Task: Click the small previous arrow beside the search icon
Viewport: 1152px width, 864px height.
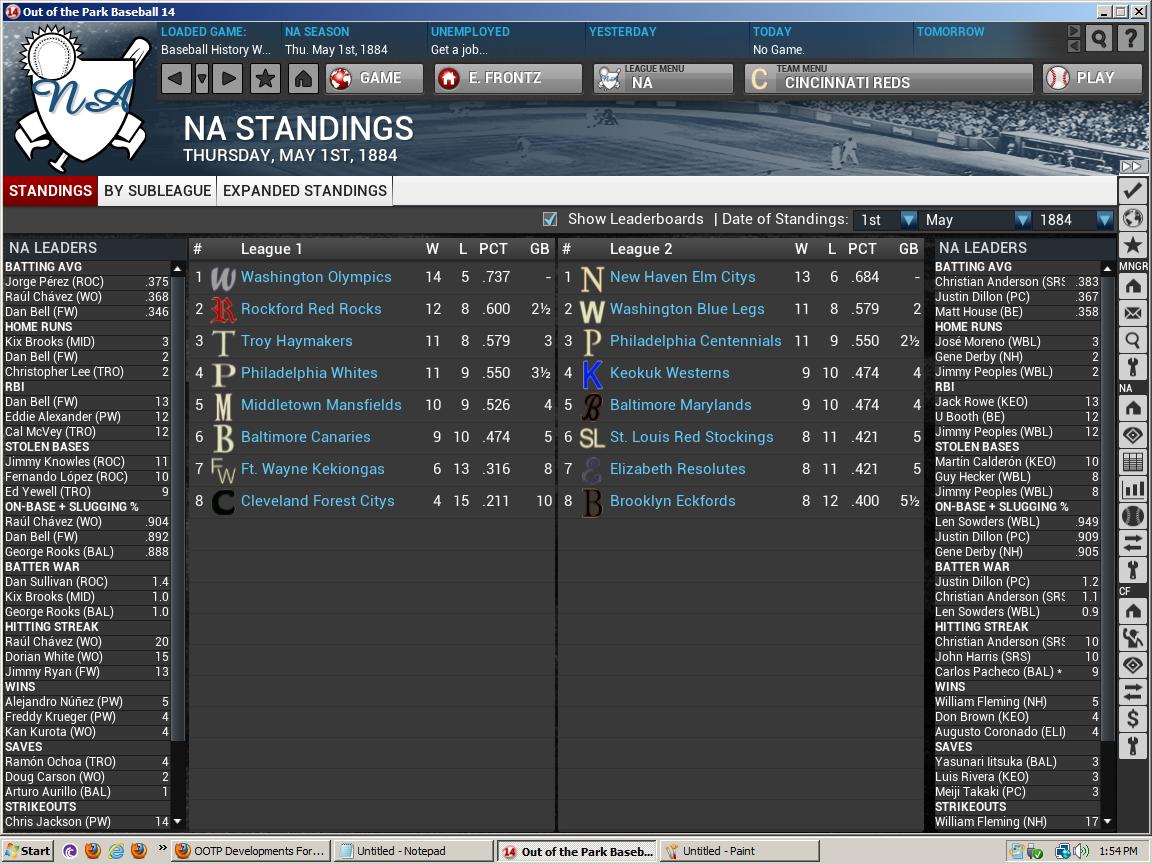Action: click(x=1073, y=46)
